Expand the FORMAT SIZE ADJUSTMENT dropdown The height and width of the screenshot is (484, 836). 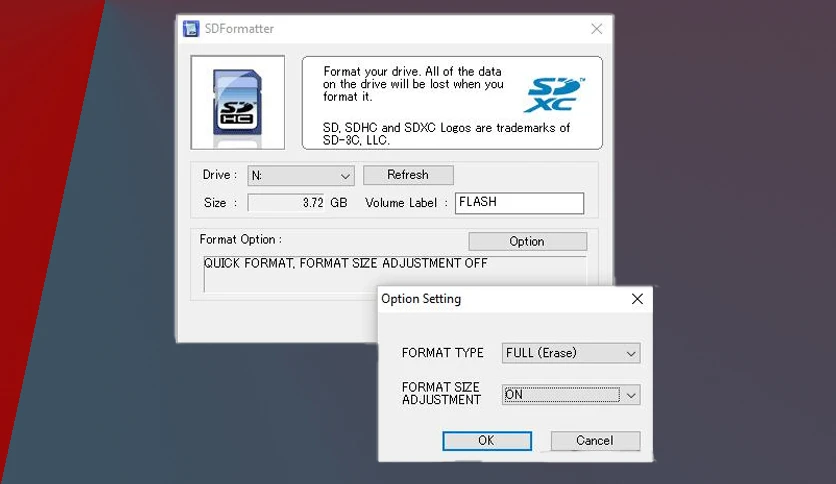coord(571,395)
